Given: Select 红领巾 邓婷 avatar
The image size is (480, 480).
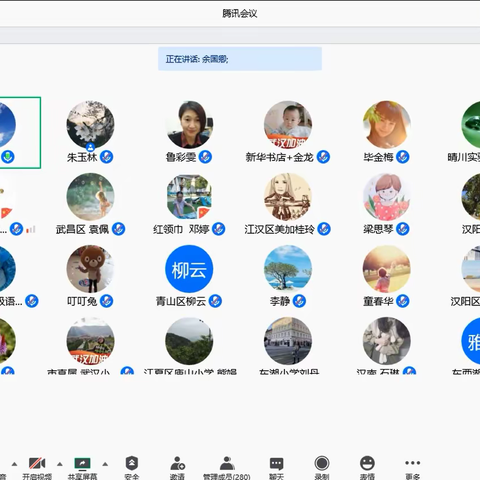Looking at the screenshot, I should [189, 197].
